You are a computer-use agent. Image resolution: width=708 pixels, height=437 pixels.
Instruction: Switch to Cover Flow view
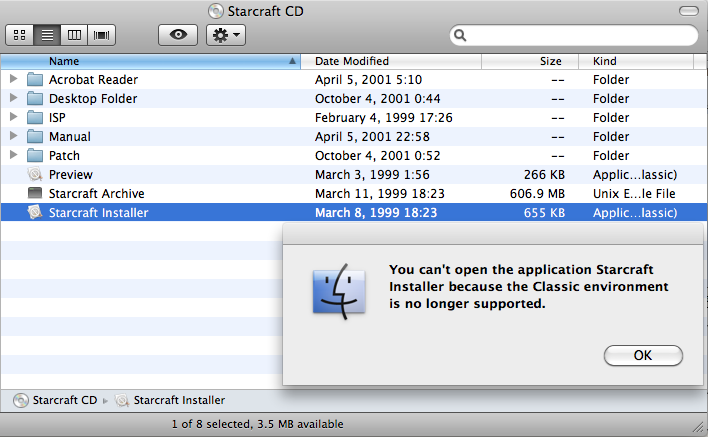(x=102, y=35)
